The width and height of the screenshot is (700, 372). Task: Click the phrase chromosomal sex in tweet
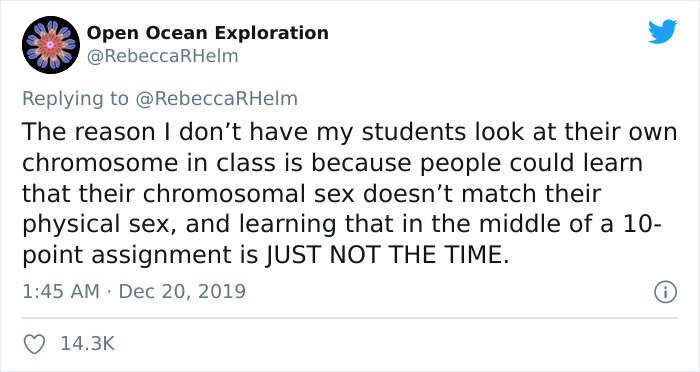coord(249,193)
